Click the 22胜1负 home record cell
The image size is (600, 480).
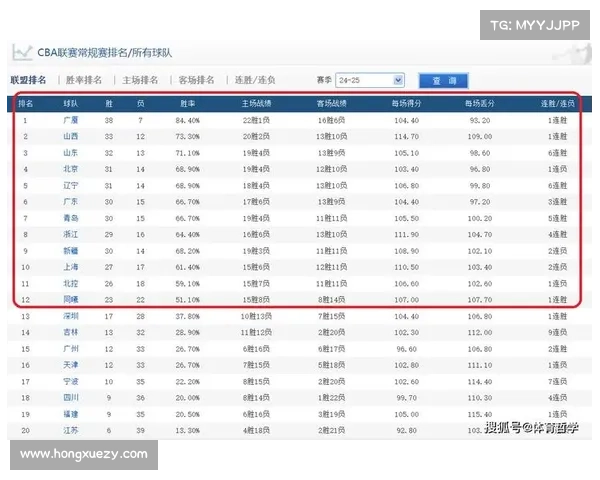(256, 120)
